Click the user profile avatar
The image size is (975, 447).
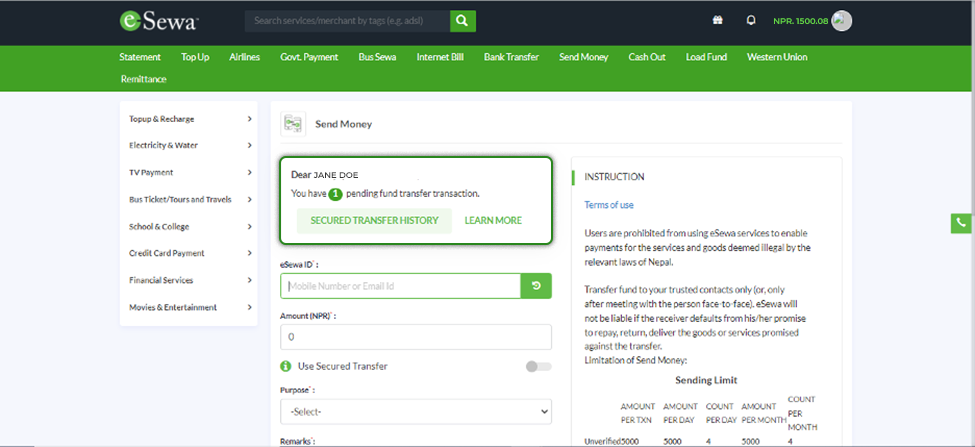(x=842, y=20)
